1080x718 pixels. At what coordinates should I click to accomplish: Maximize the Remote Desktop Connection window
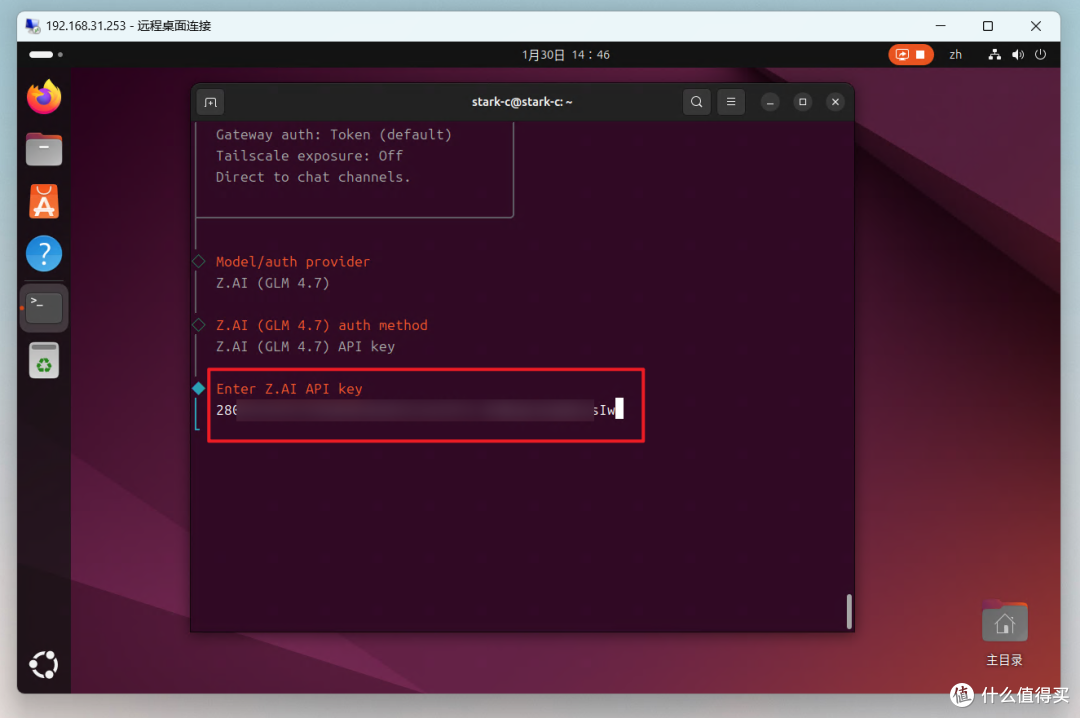[988, 26]
